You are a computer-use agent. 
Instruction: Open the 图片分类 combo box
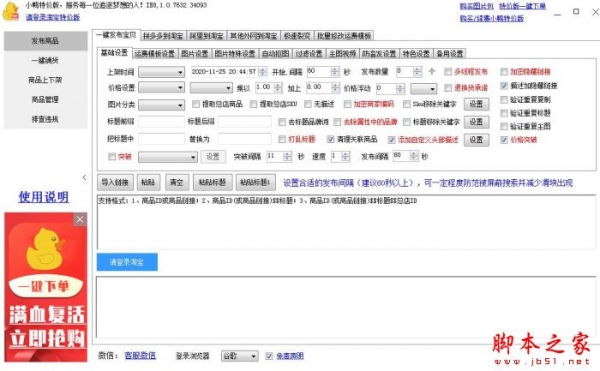[x=161, y=105]
